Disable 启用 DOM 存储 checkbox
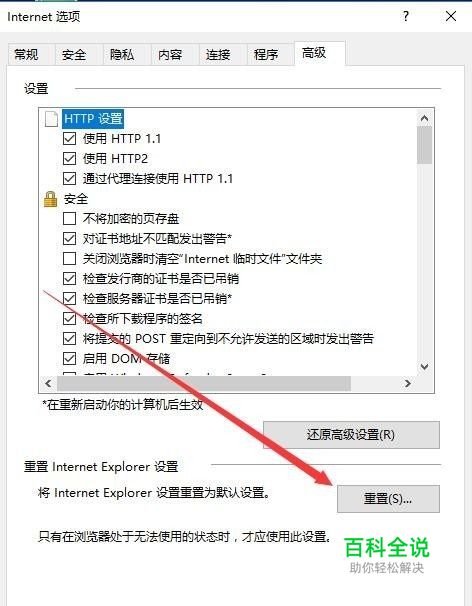472x606 pixels. click(69, 358)
